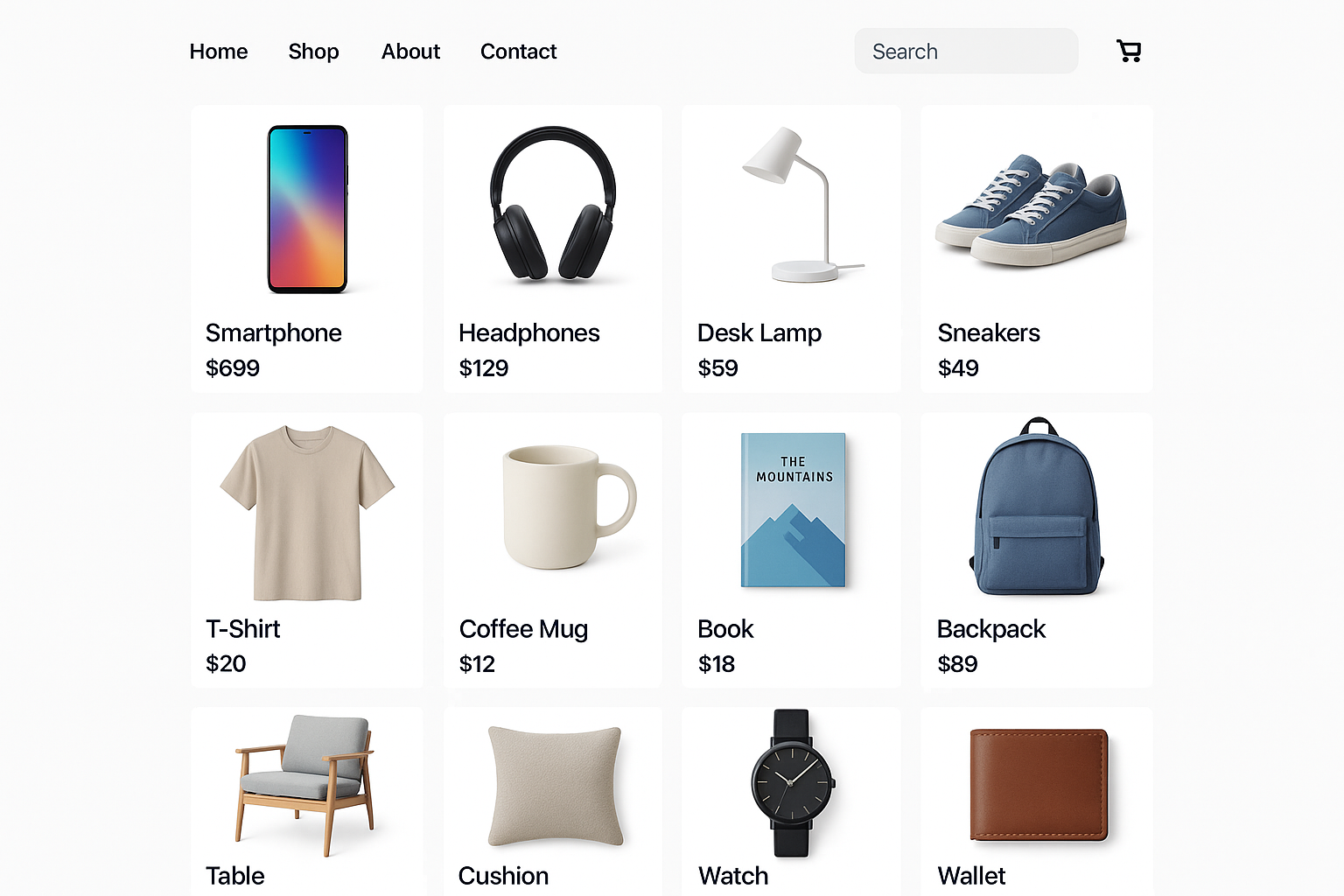Select The Mountains book cover
The image size is (1344, 896).
794,509
